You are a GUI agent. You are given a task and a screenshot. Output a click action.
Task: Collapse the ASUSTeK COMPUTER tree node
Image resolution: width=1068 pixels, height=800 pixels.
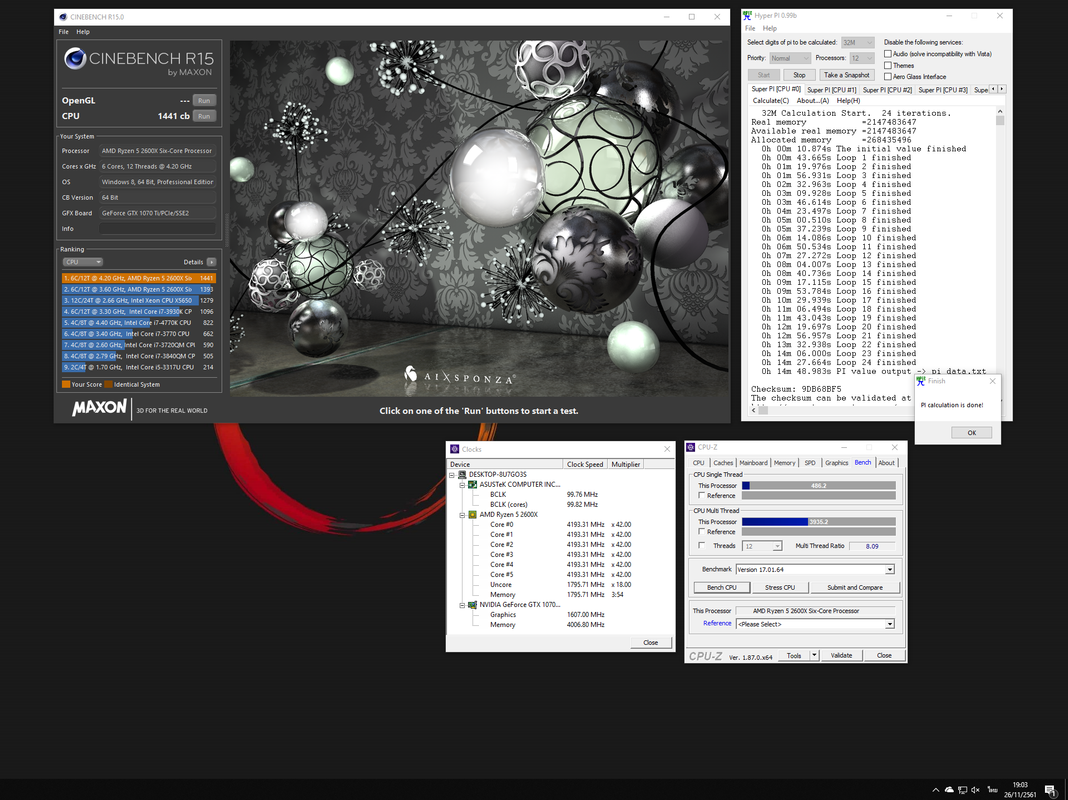(x=462, y=485)
